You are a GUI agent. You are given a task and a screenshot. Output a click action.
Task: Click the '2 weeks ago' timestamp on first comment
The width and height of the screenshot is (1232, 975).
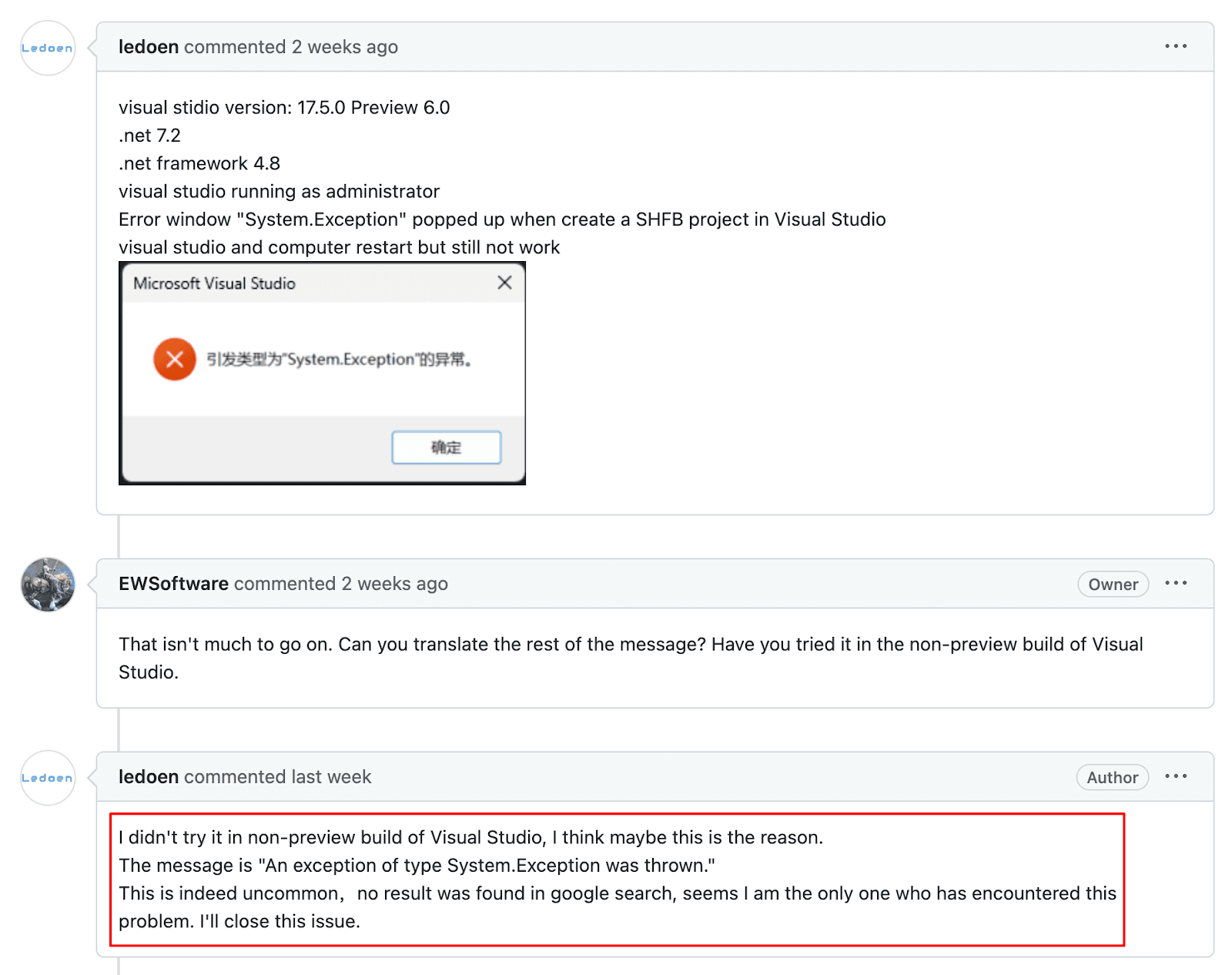click(x=344, y=47)
